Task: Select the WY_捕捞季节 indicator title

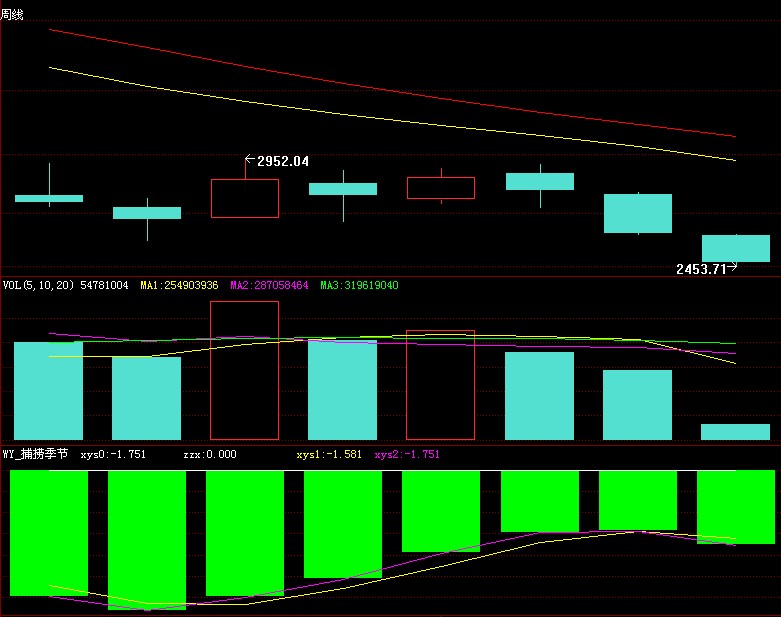Action: [x=35, y=454]
